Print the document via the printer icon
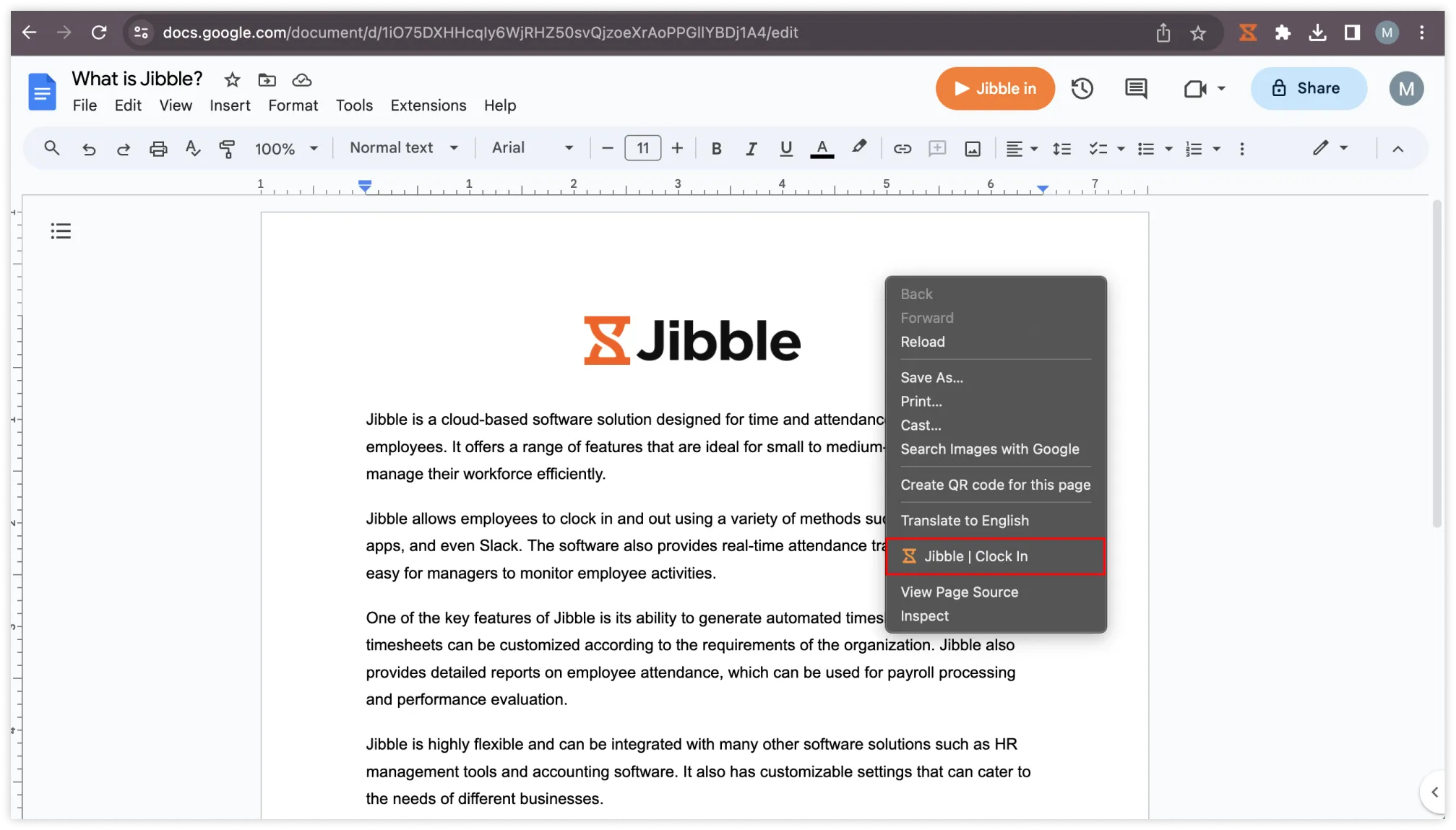Screen dimensions: 1456x830 pos(158,148)
